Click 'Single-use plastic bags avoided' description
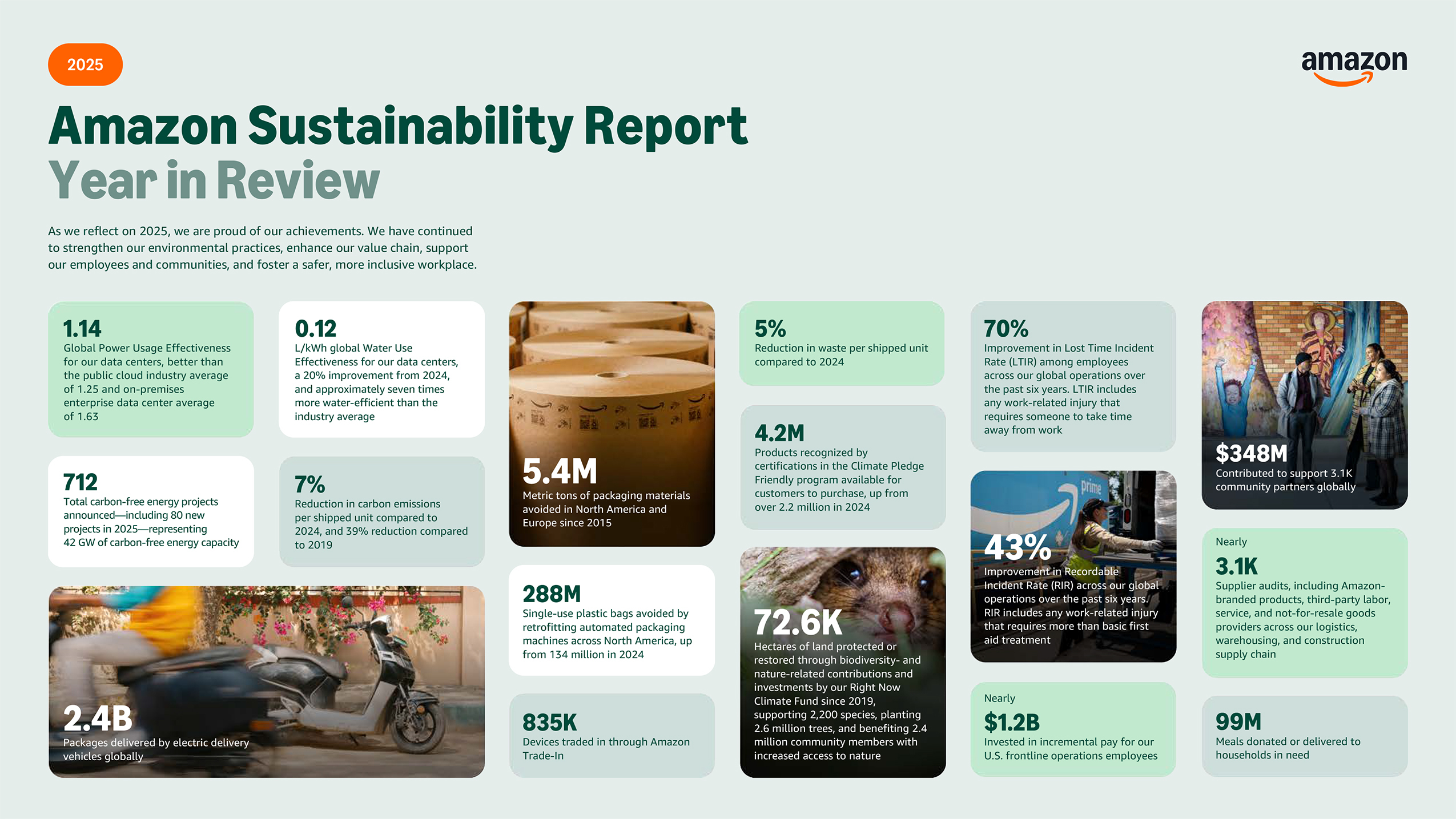This screenshot has width=1456, height=819. 607,634
